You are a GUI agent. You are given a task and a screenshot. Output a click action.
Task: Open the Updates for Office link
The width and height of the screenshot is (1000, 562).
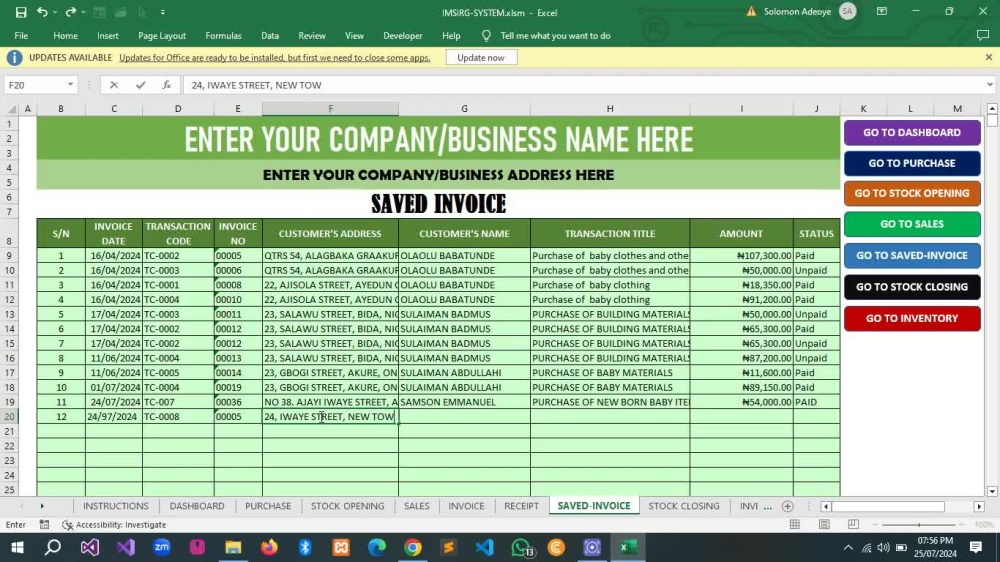[275, 57]
